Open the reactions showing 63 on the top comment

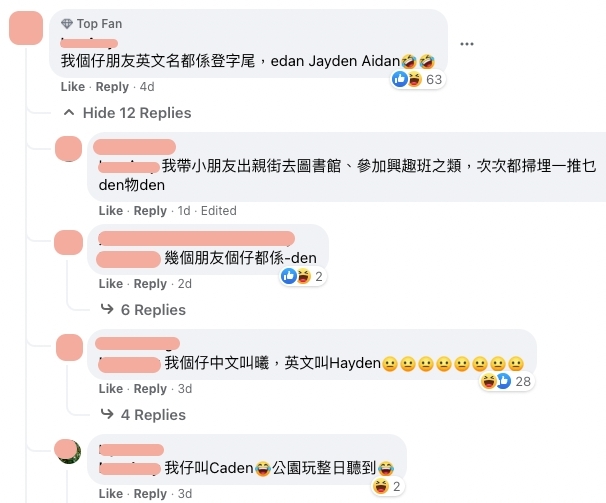pos(417,79)
